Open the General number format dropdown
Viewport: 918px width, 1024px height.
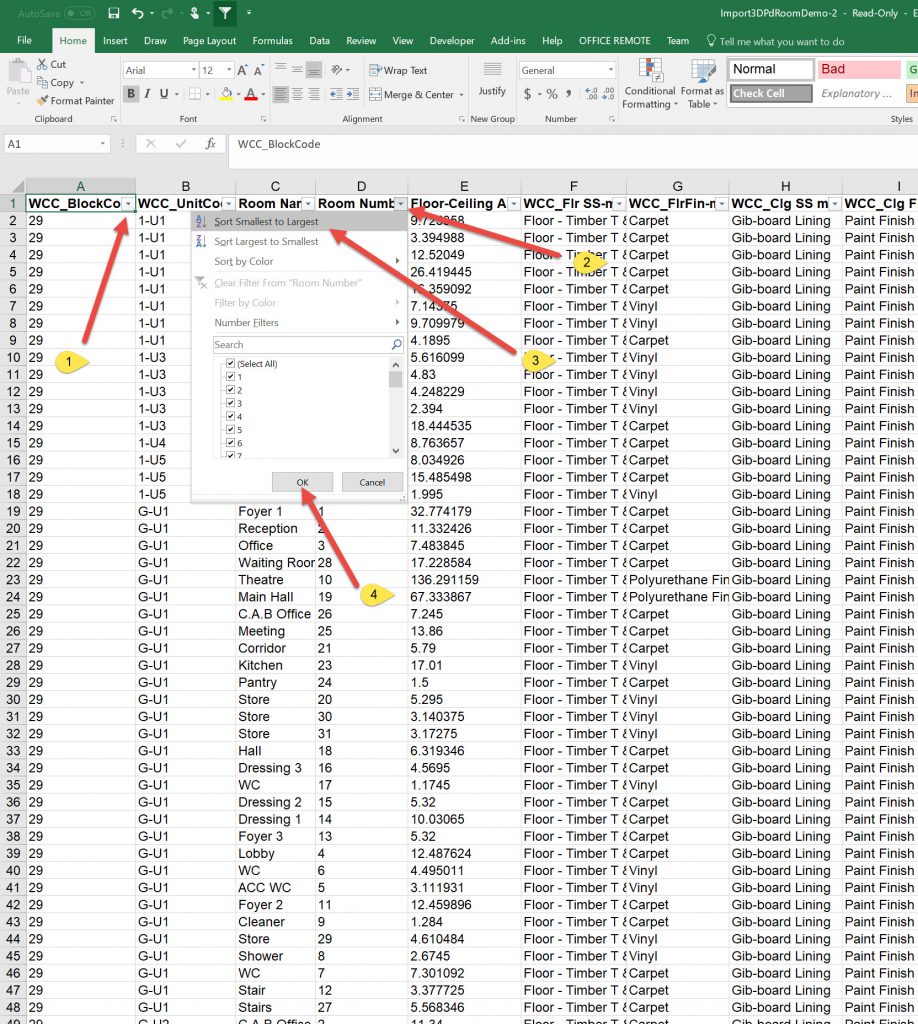pyautogui.click(x=610, y=71)
